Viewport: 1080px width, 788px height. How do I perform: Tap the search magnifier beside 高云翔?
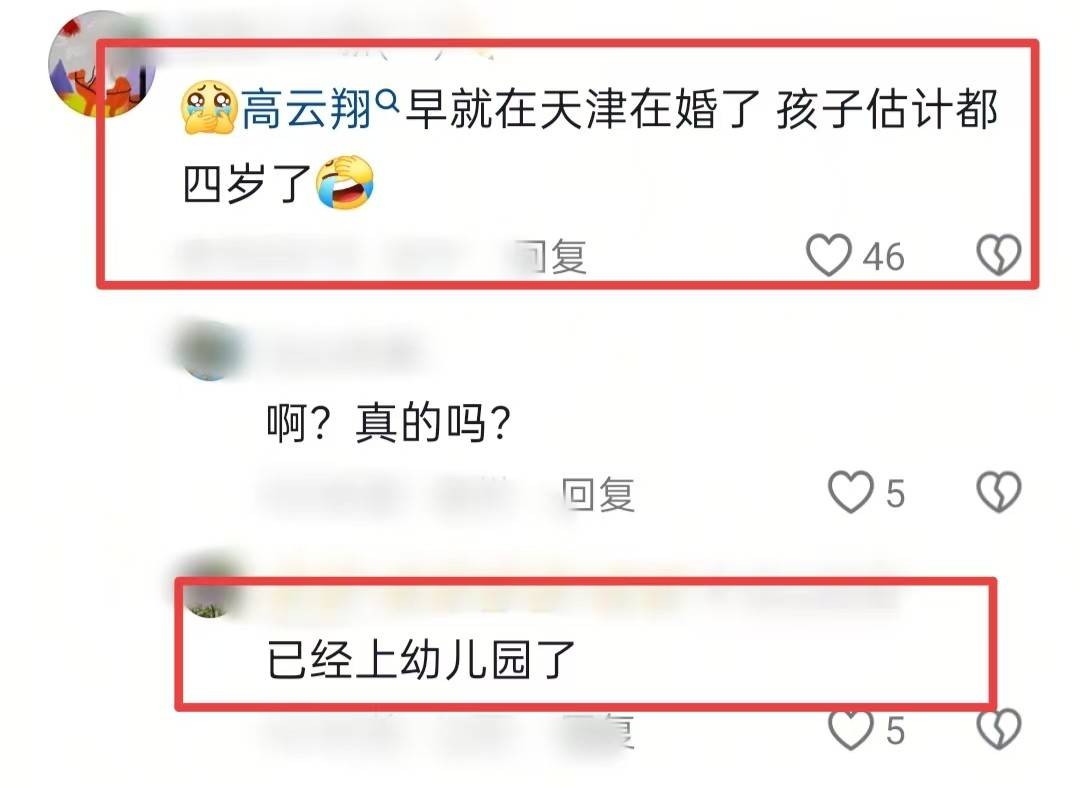388,101
